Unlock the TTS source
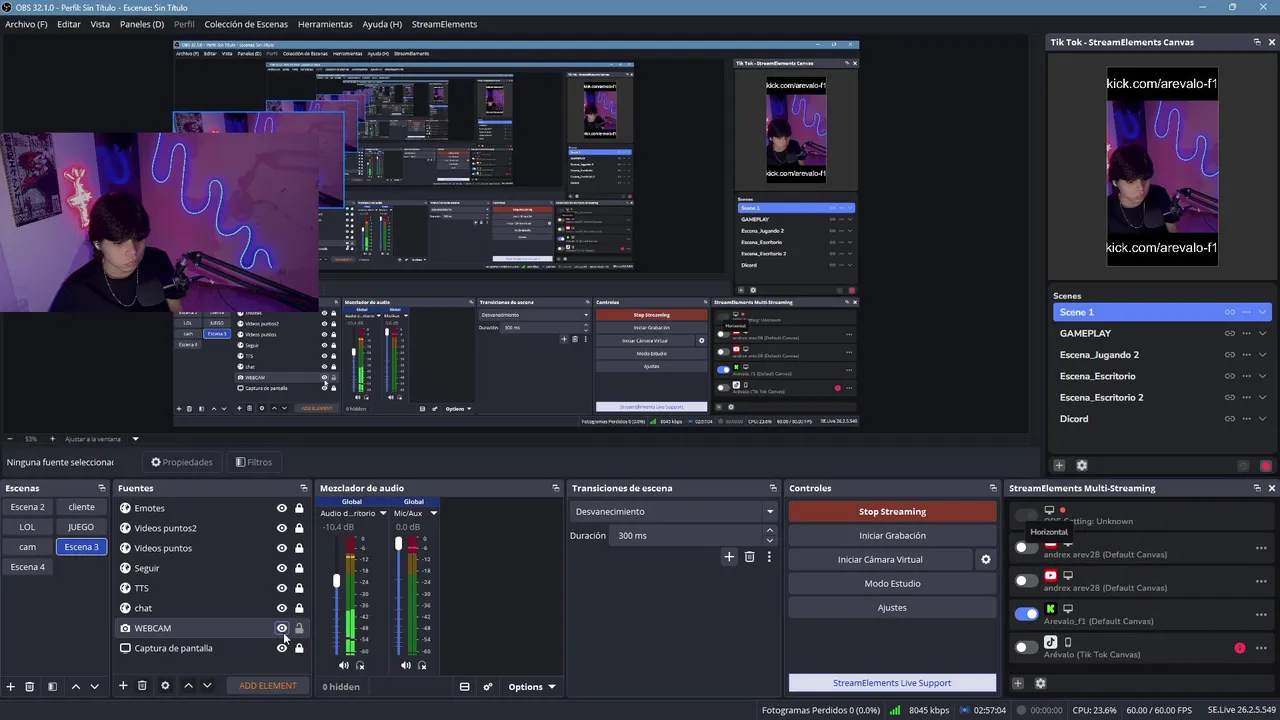Viewport: 1280px width, 720px height. pos(299,588)
